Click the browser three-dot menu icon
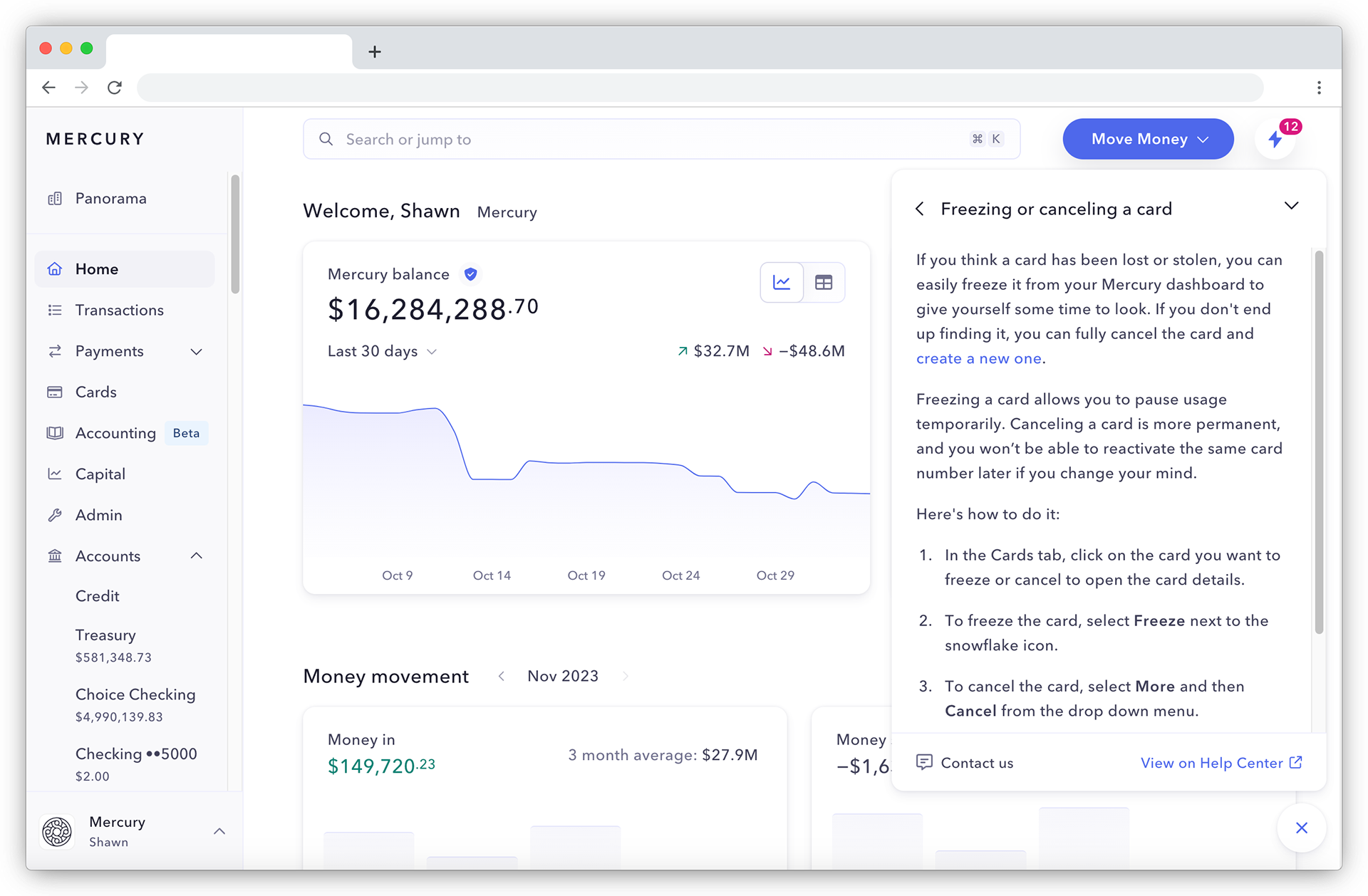This screenshot has width=1368, height=896. click(x=1319, y=88)
